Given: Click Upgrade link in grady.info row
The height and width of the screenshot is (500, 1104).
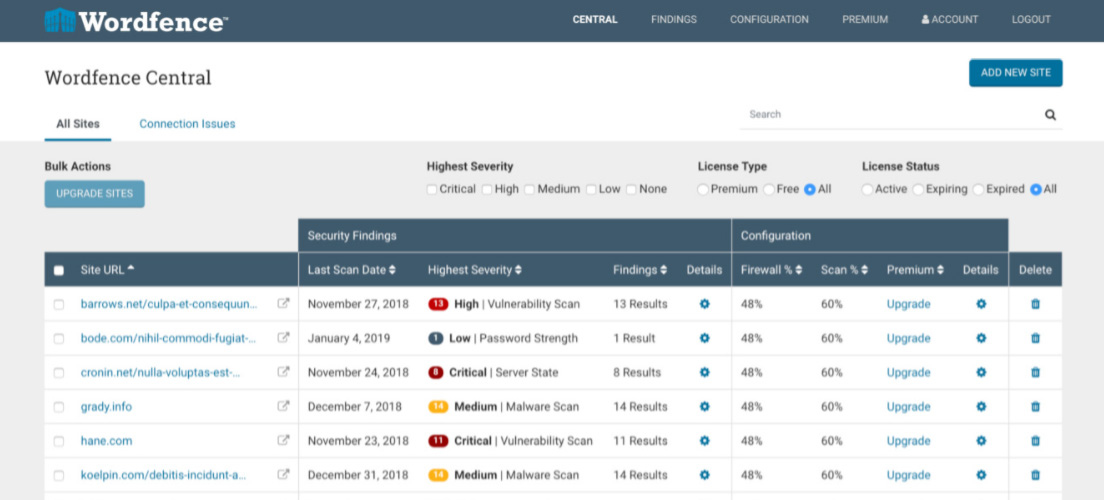Looking at the screenshot, I should (908, 406).
